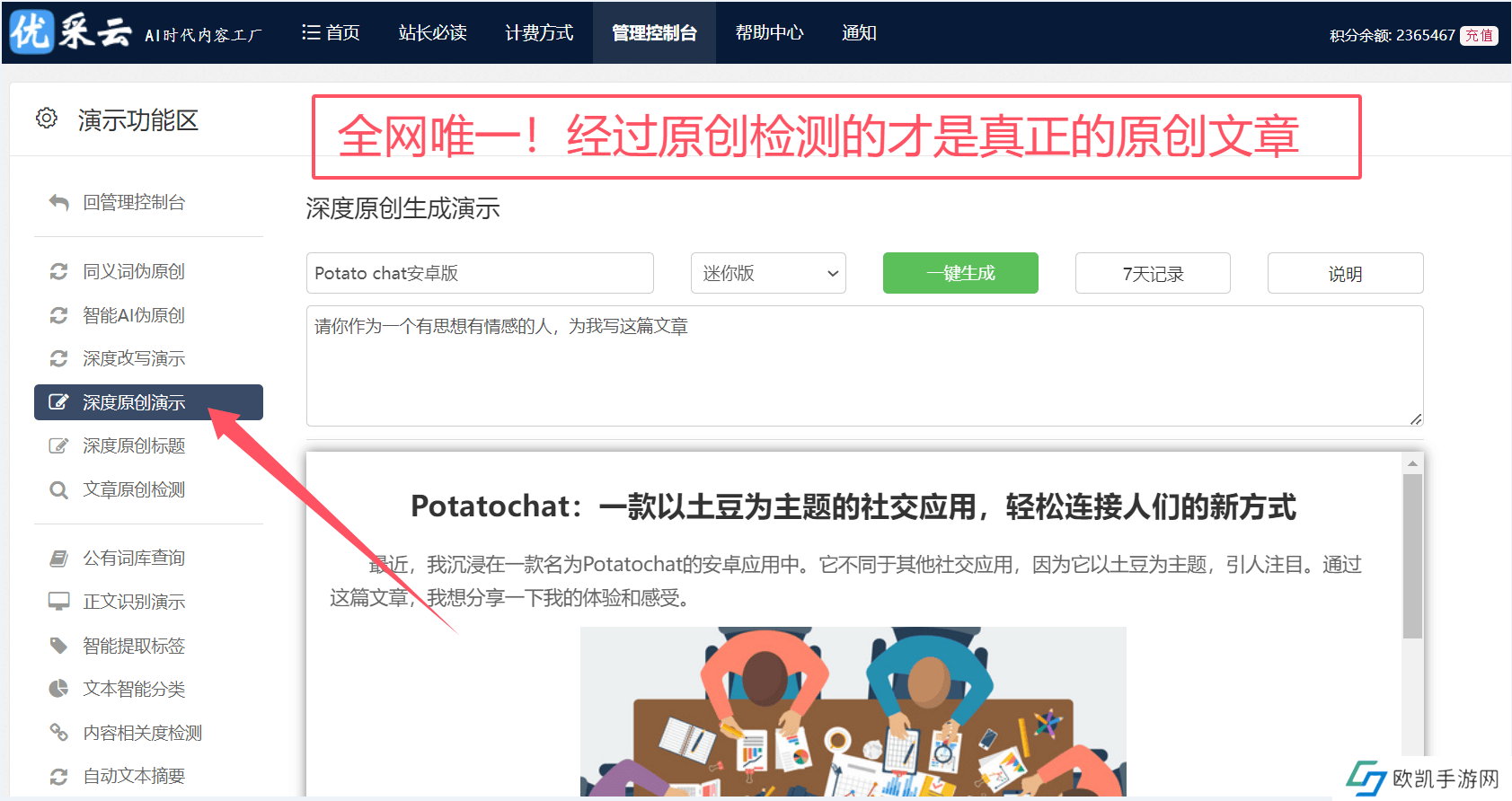Click the book icon of 公有词库查询
This screenshot has width=1512, height=801.
(x=58, y=559)
